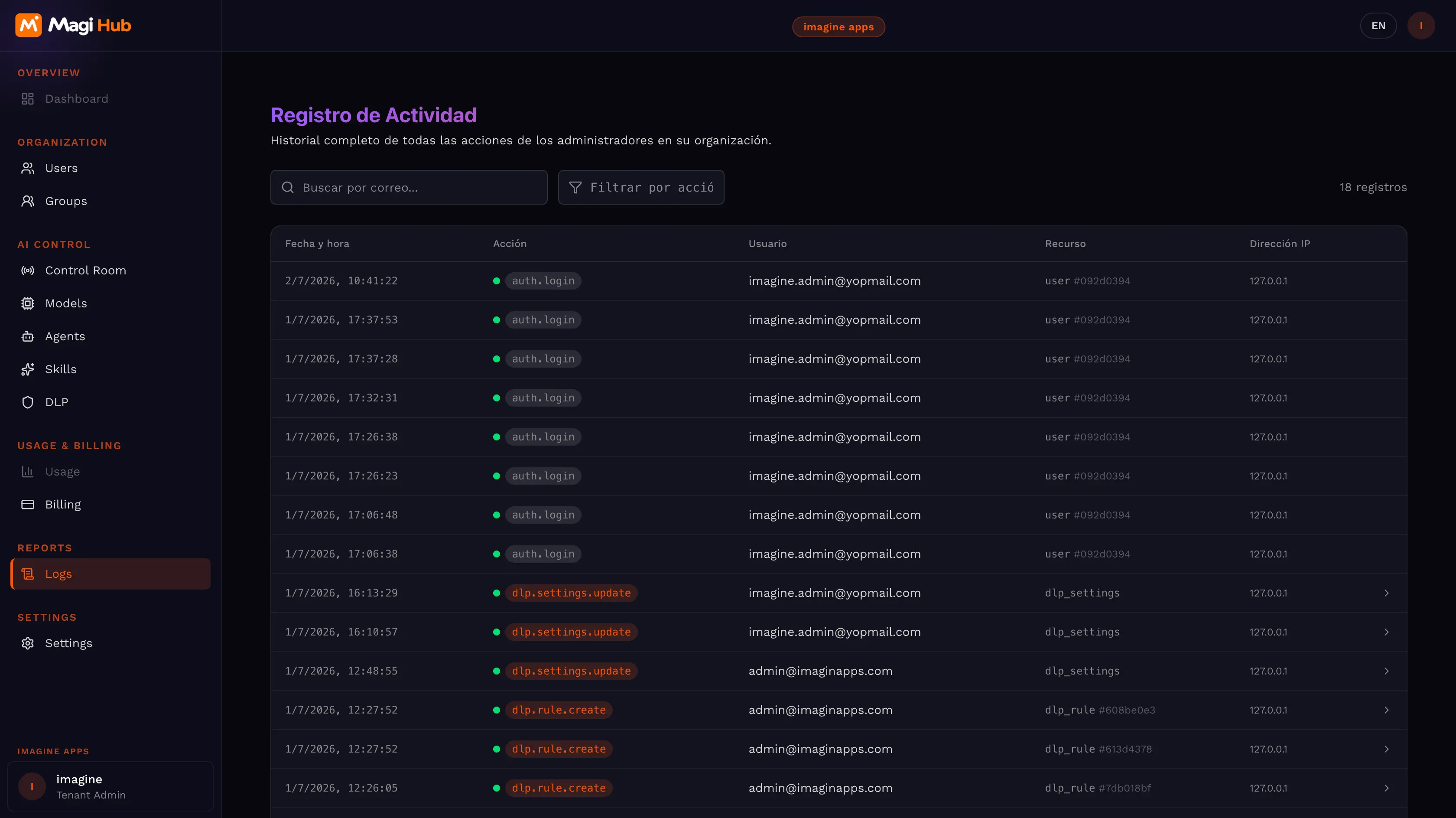Image resolution: width=1456 pixels, height=818 pixels.
Task: Go to the Users menu item
Action: click(111, 169)
